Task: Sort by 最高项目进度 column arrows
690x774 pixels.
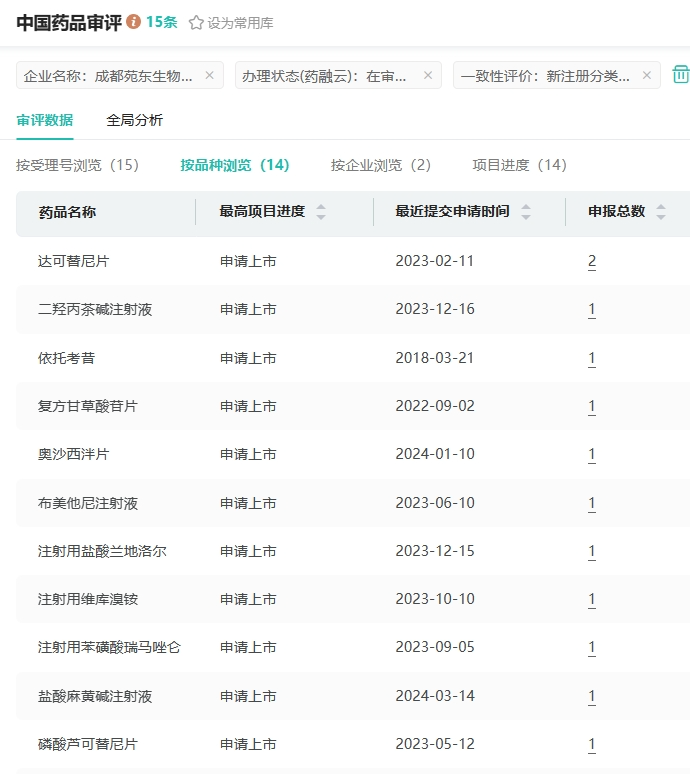Action: 321,212
